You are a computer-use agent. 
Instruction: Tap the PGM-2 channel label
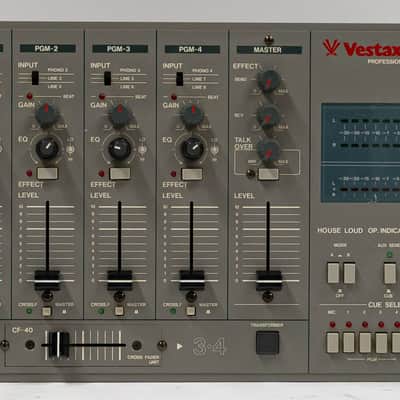[x=47, y=49]
